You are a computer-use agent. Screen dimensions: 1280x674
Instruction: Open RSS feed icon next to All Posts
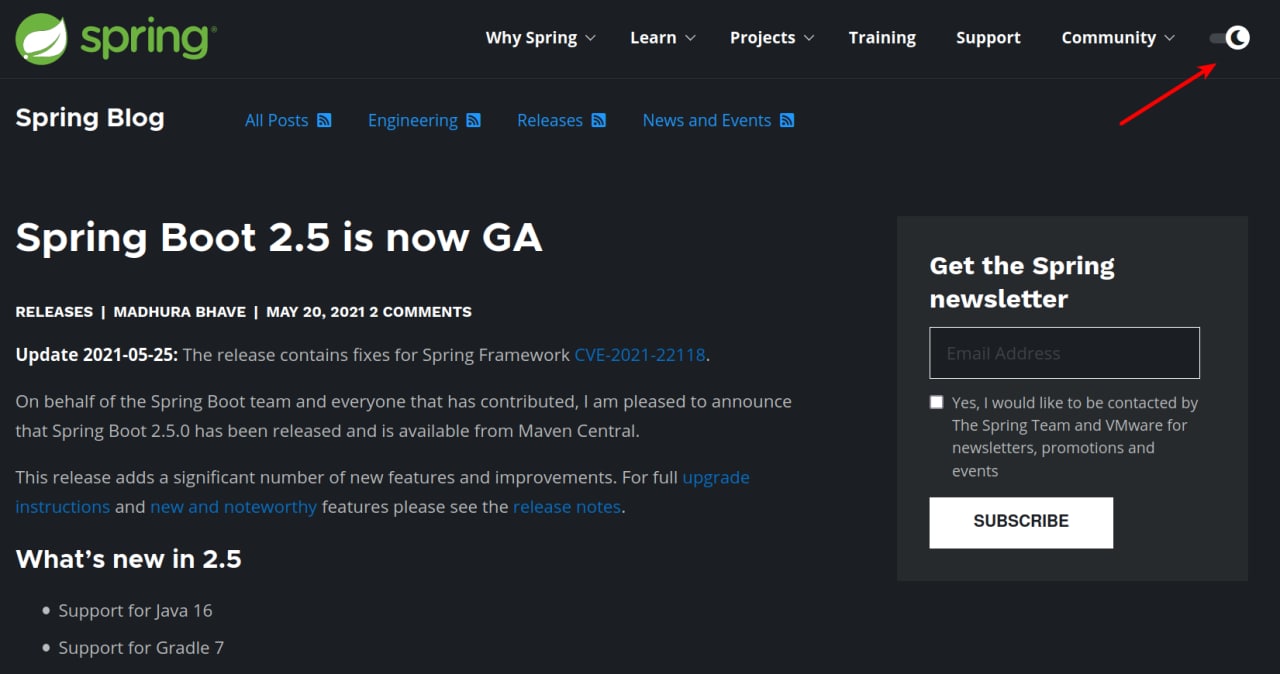pos(324,120)
